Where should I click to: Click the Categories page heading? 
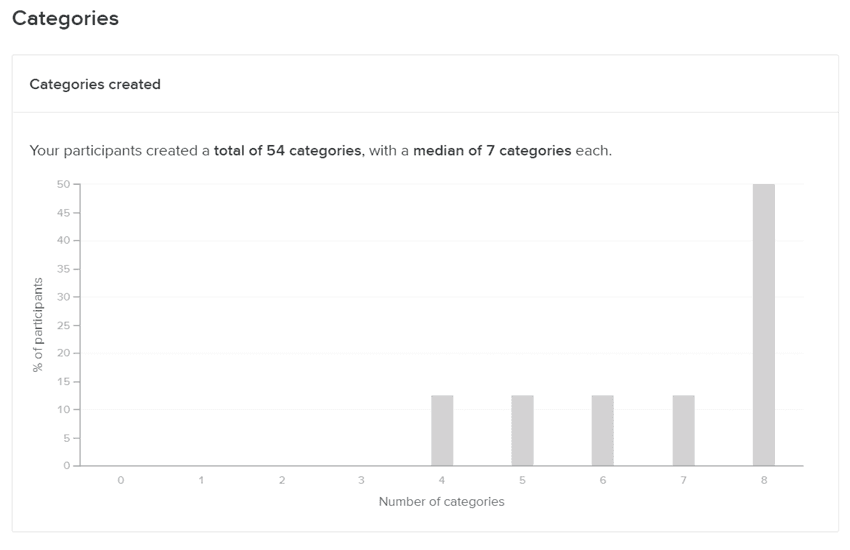pos(65,18)
